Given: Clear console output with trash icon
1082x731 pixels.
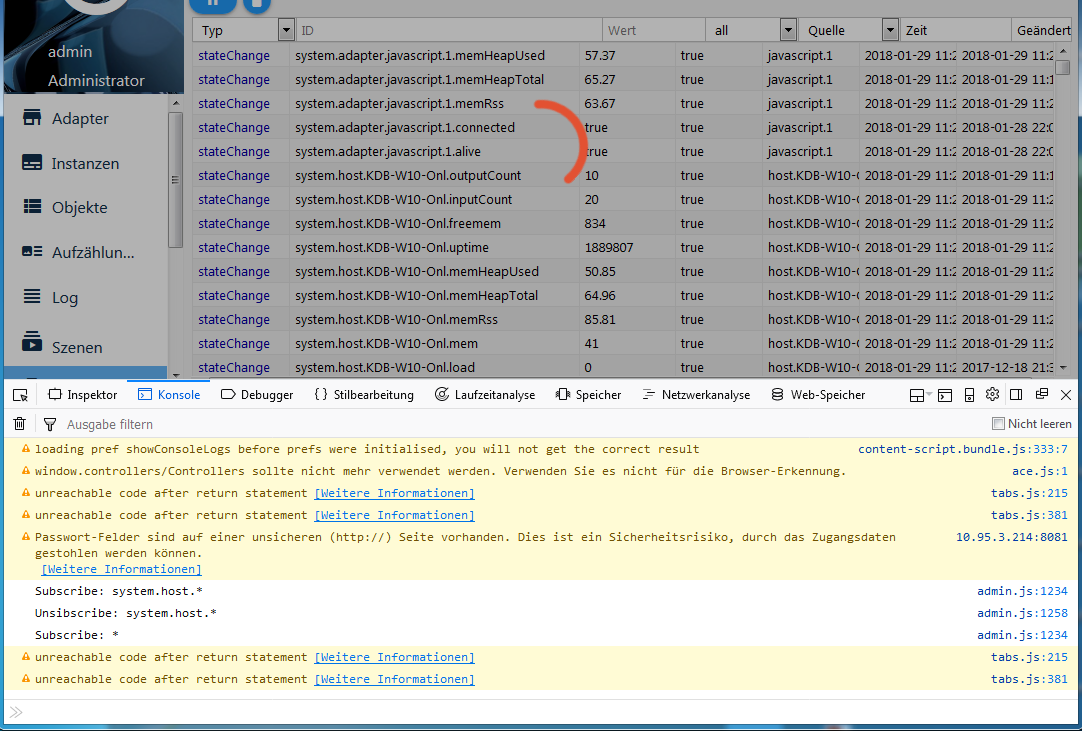Looking at the screenshot, I should (x=19, y=424).
